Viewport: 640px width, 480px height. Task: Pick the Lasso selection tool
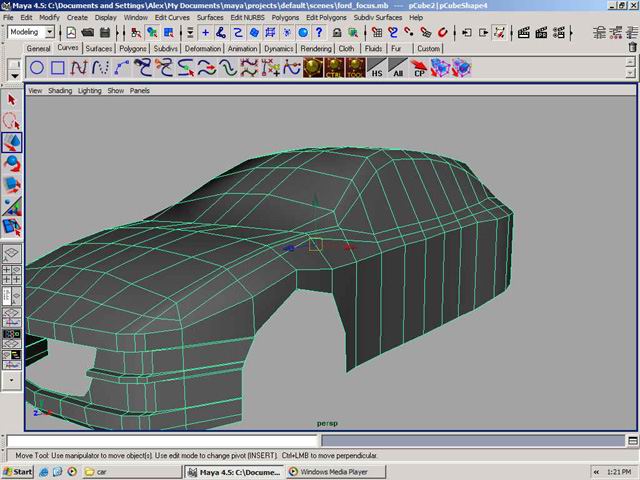pyautogui.click(x=12, y=121)
